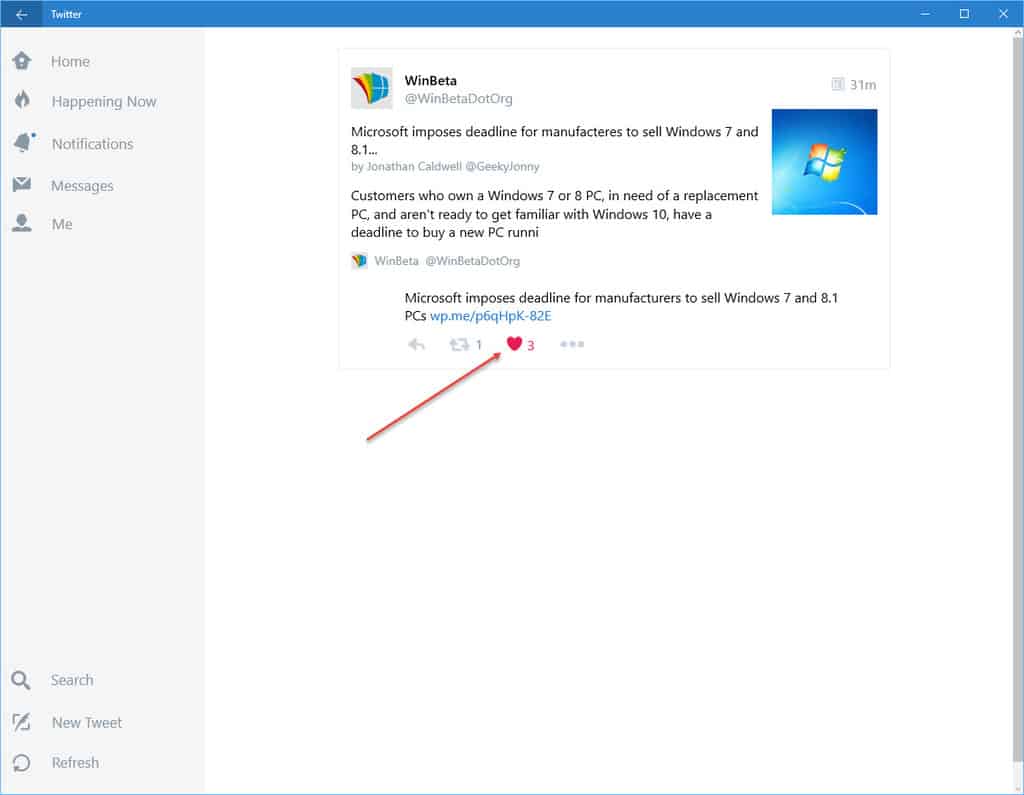Screen dimensions: 1024x795
Task: Click the Happening Now flame icon
Action: coord(22,101)
